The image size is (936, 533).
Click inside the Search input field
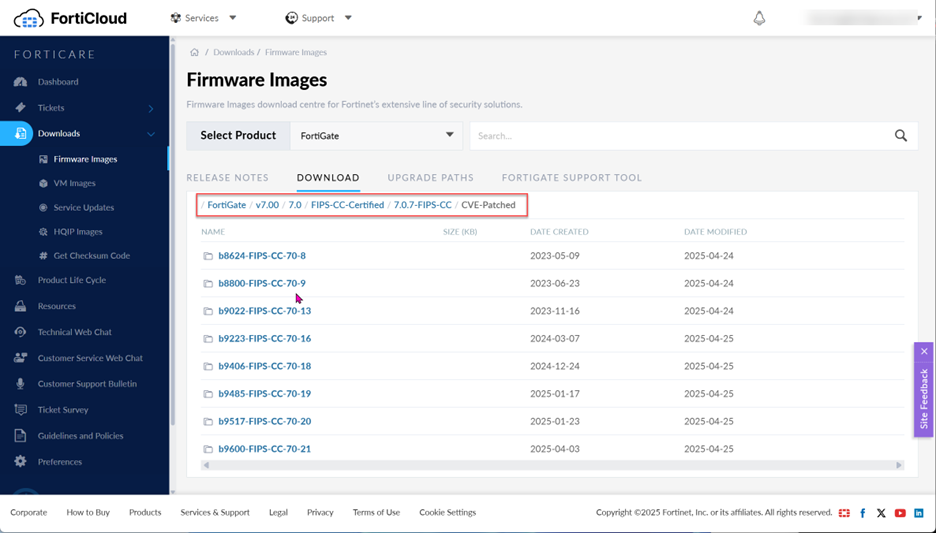coord(680,136)
